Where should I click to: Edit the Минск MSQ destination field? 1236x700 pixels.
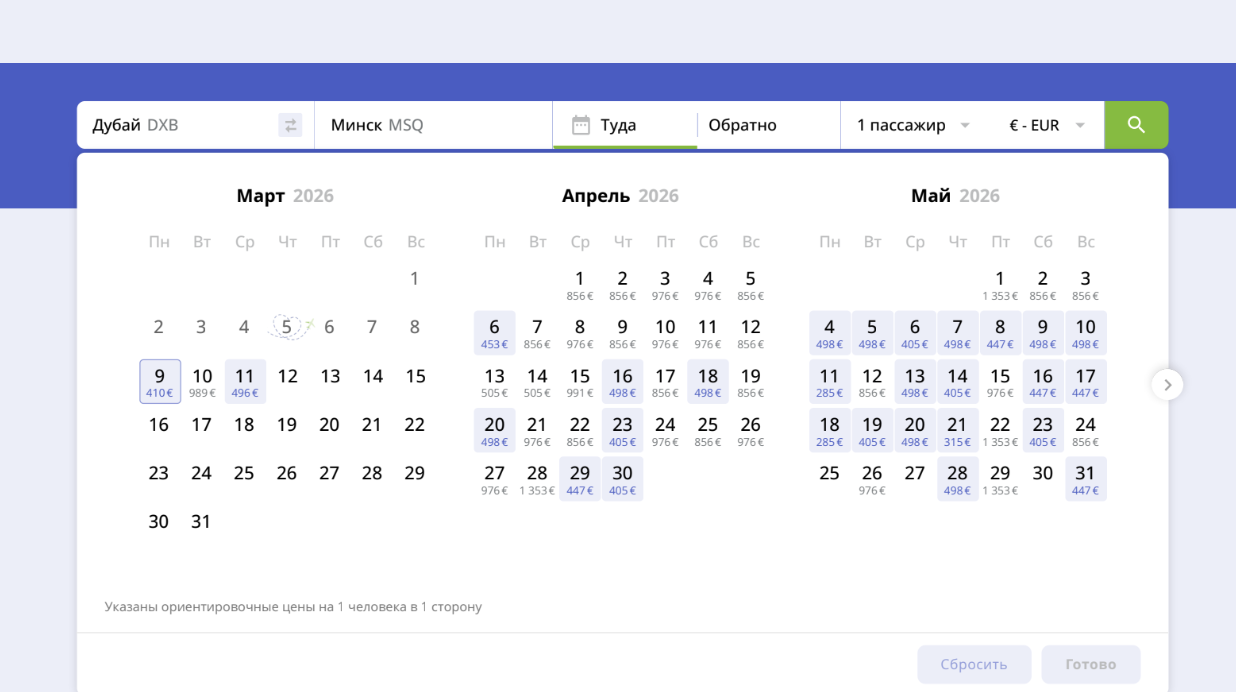430,125
